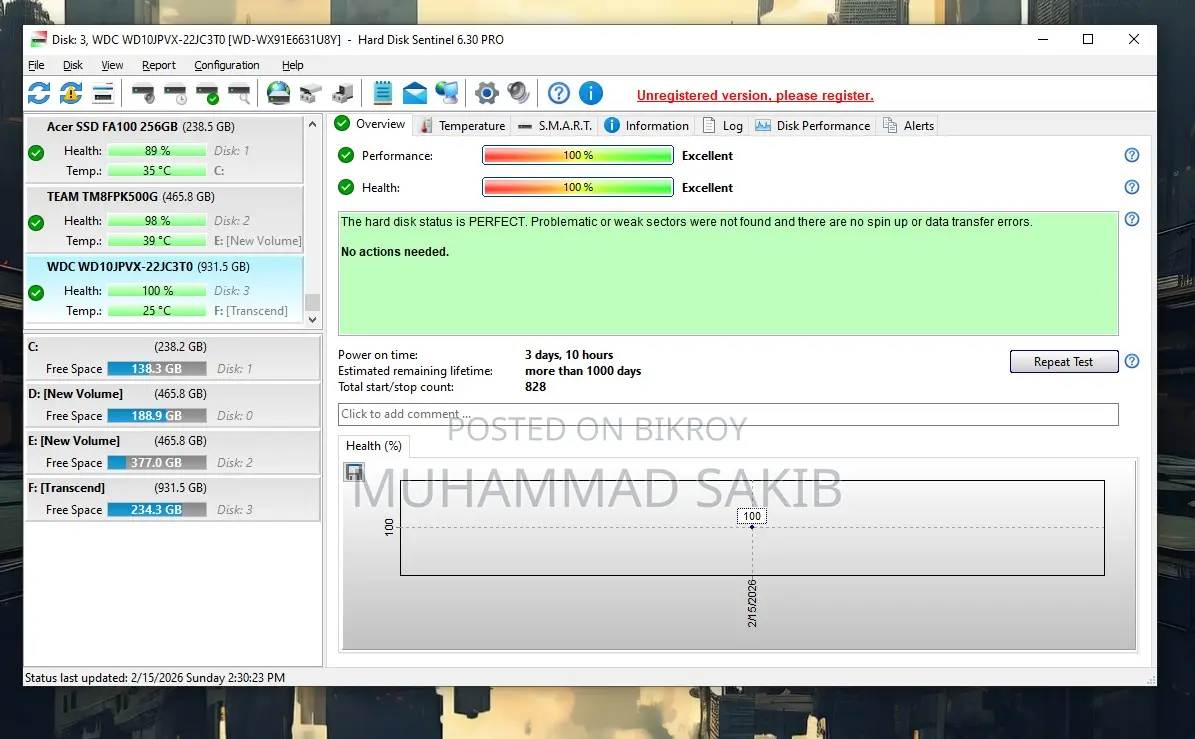
Task: Click the blue envelope email icon
Action: click(x=415, y=94)
